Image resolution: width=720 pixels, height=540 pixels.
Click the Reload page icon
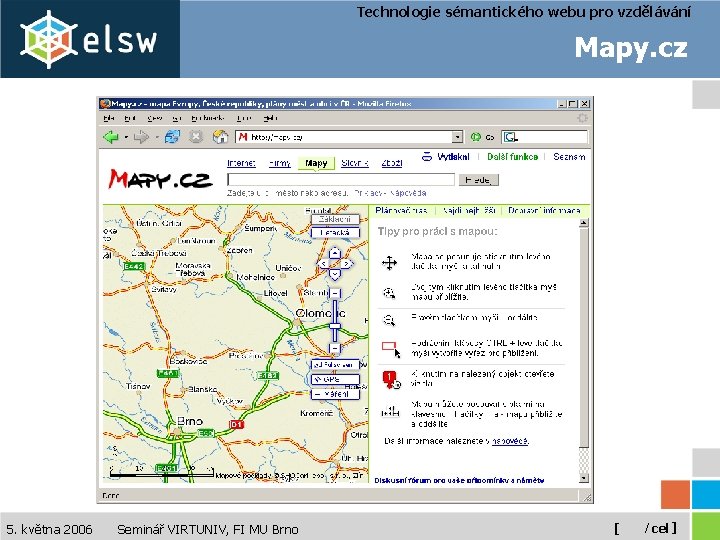tap(172, 136)
